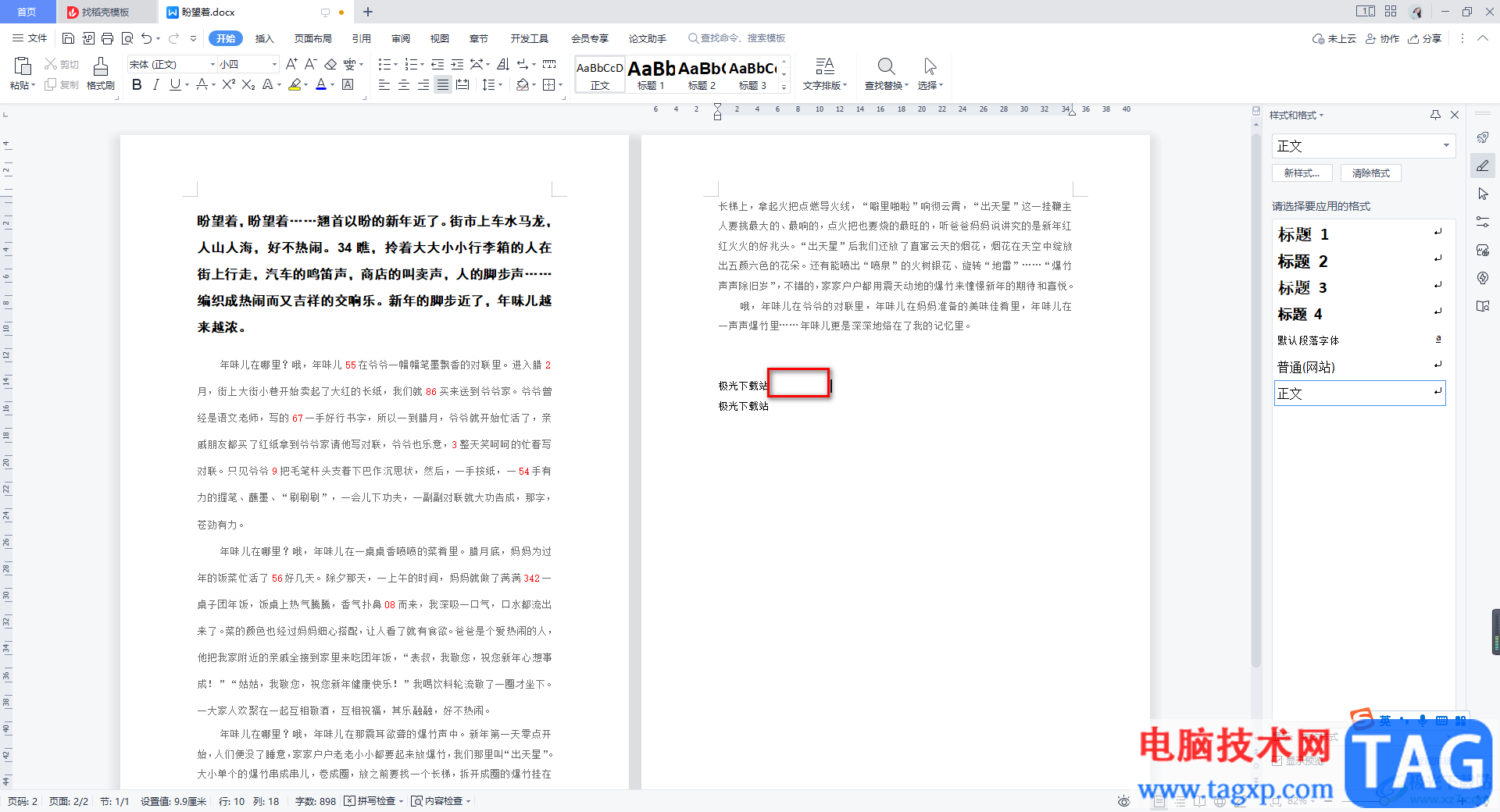The width and height of the screenshot is (1500, 812).
Task: Click the Undo arrow icon
Action: pos(146,38)
